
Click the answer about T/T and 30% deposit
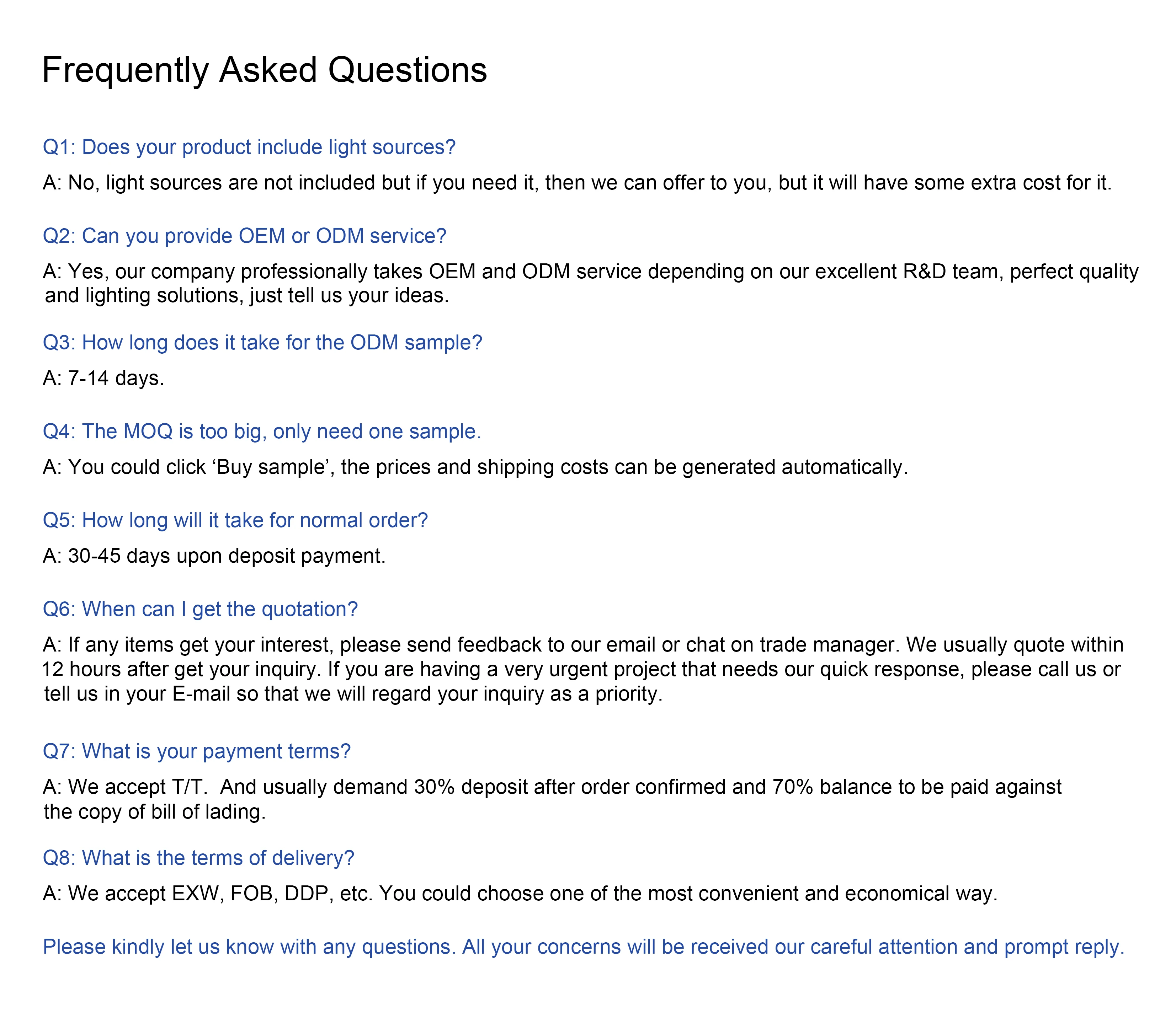(552, 787)
